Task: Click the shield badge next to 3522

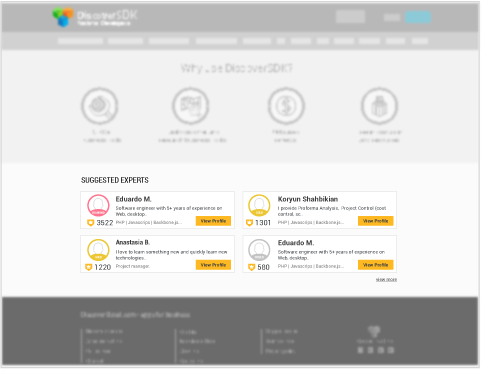Action: pos(90,223)
